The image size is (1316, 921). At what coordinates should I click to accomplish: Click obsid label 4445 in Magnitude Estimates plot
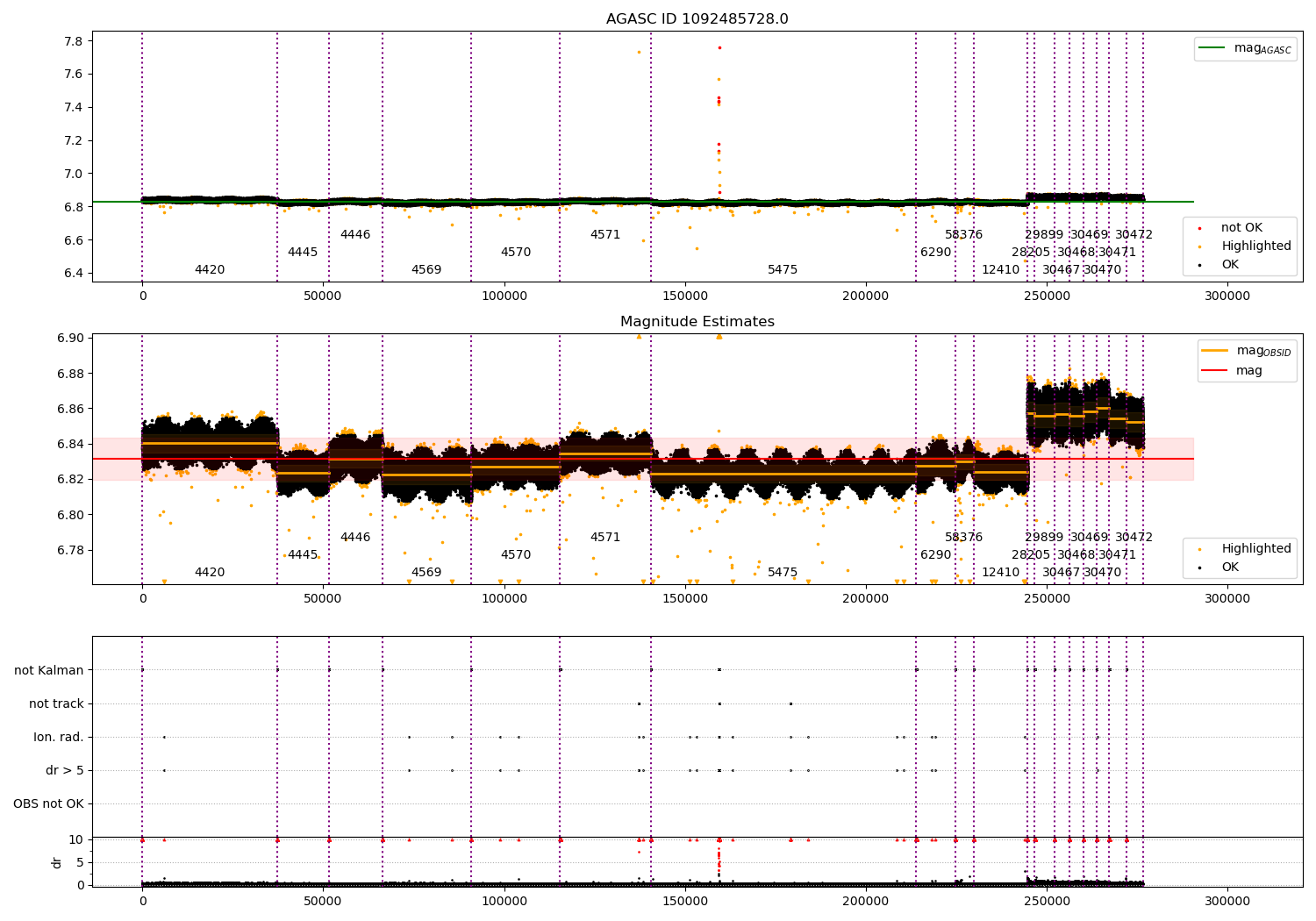point(303,555)
